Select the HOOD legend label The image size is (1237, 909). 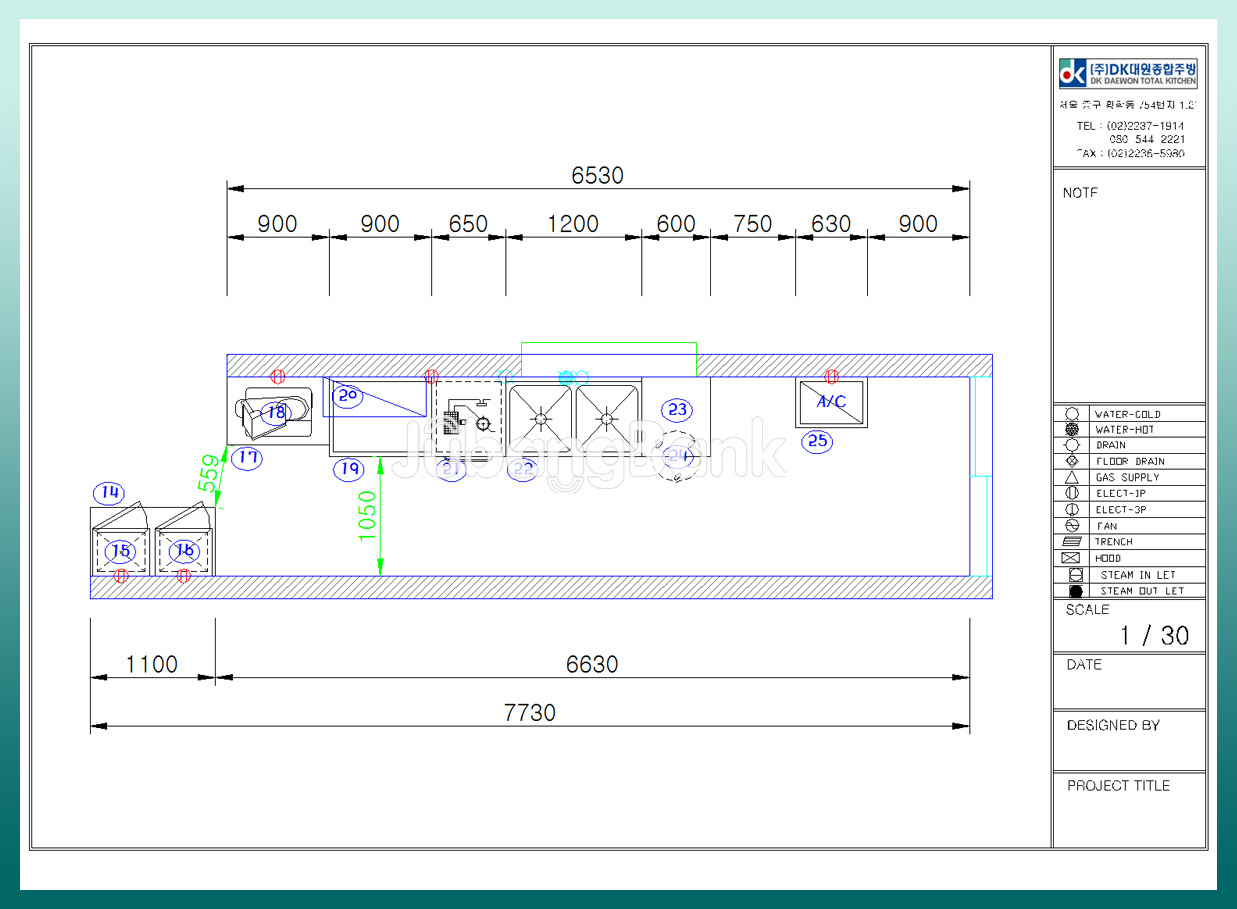click(1108, 558)
